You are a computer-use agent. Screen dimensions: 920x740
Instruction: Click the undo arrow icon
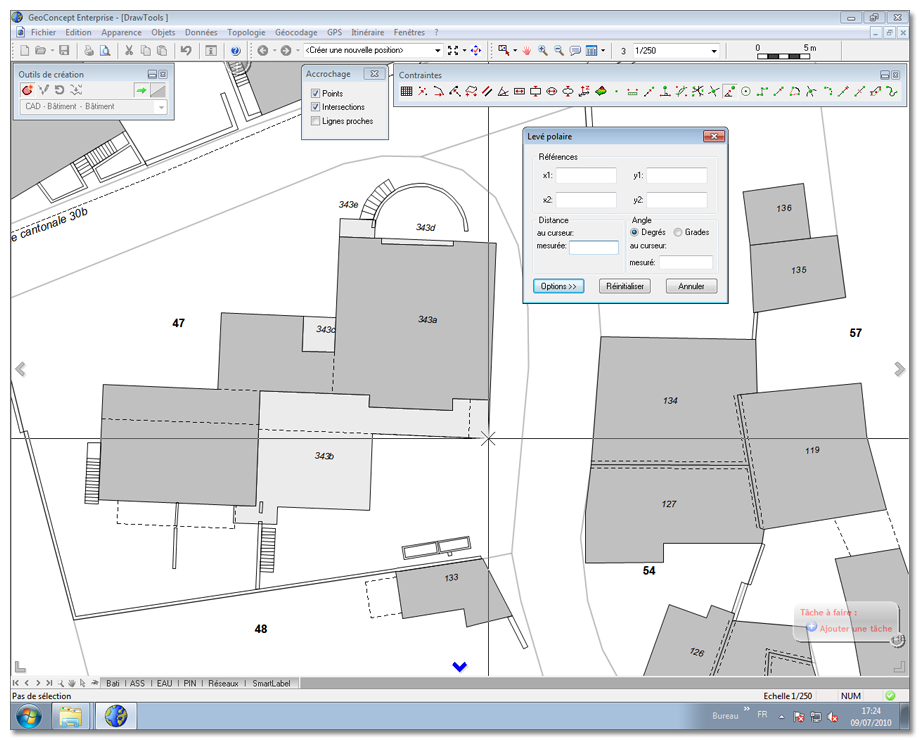click(x=186, y=50)
